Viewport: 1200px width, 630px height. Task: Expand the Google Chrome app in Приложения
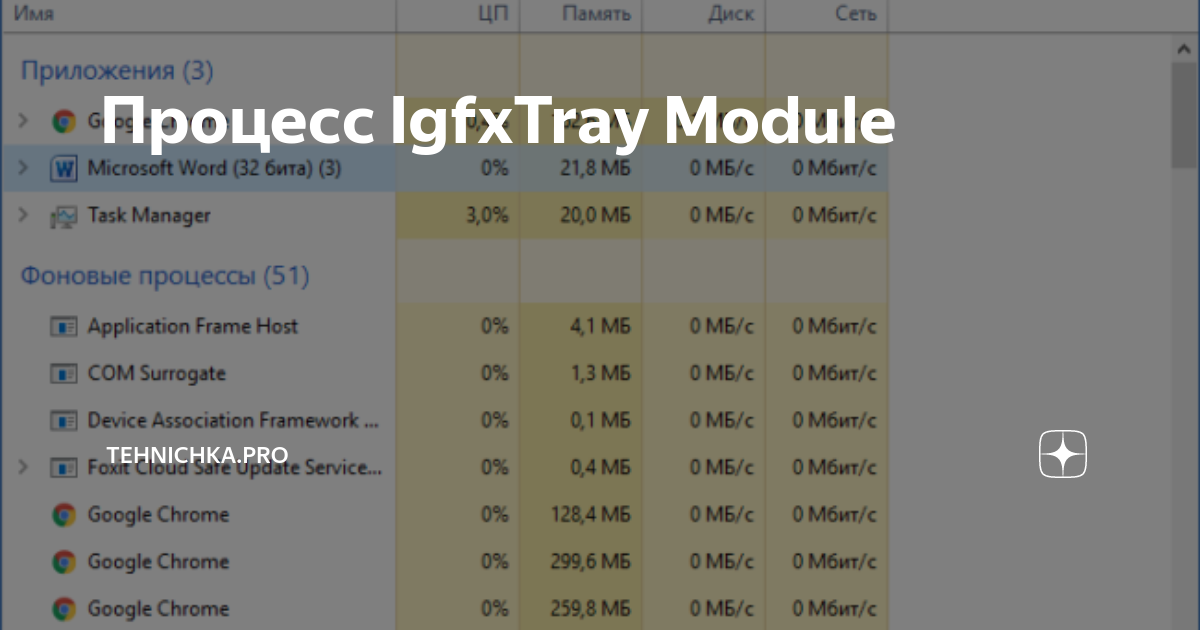coord(24,121)
